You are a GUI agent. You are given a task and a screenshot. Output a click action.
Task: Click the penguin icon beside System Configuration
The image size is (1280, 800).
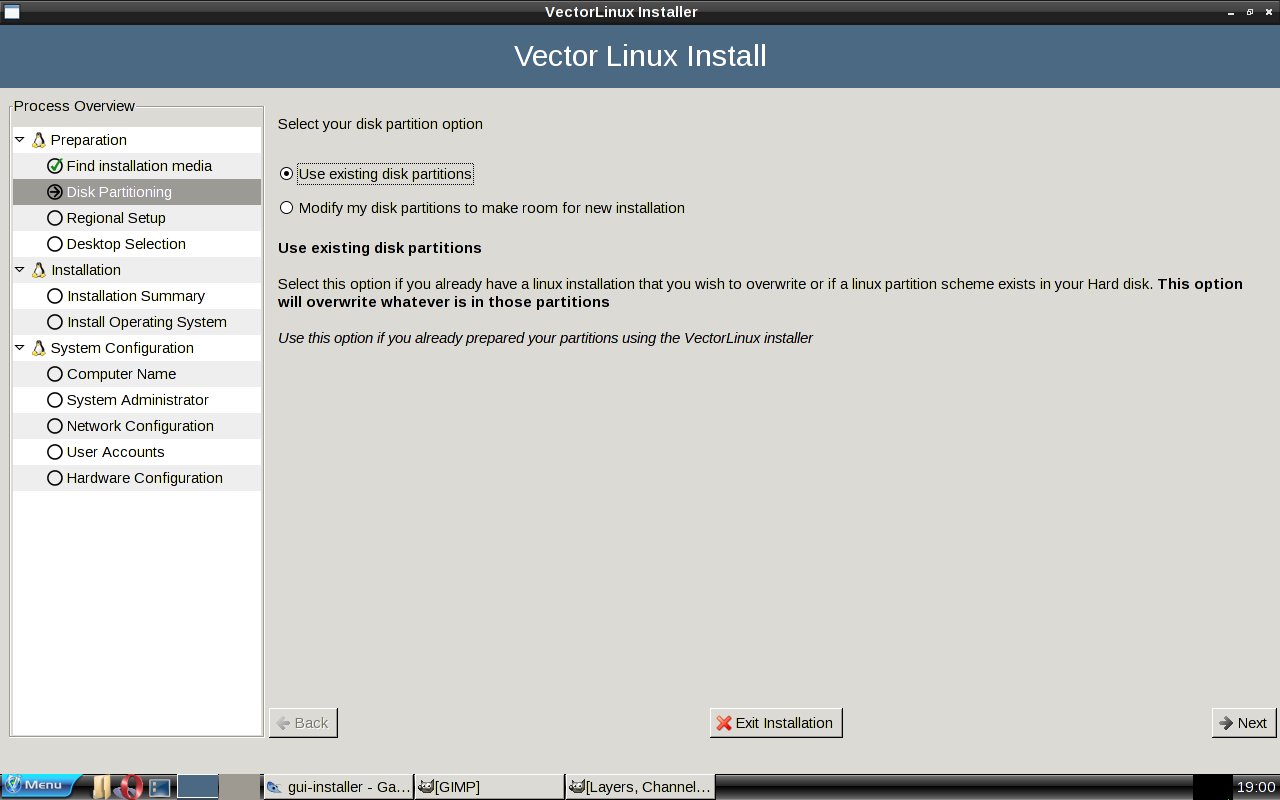[39, 348]
